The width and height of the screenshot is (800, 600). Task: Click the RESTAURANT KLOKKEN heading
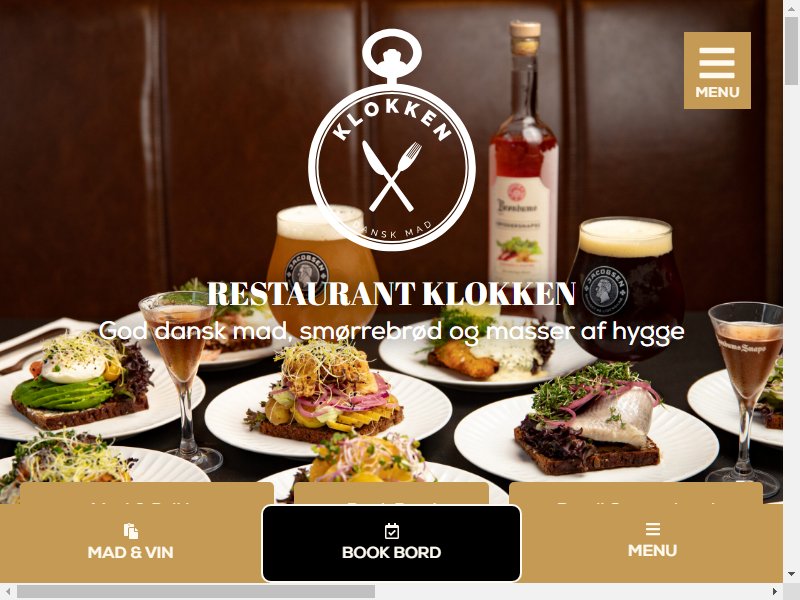tap(391, 293)
